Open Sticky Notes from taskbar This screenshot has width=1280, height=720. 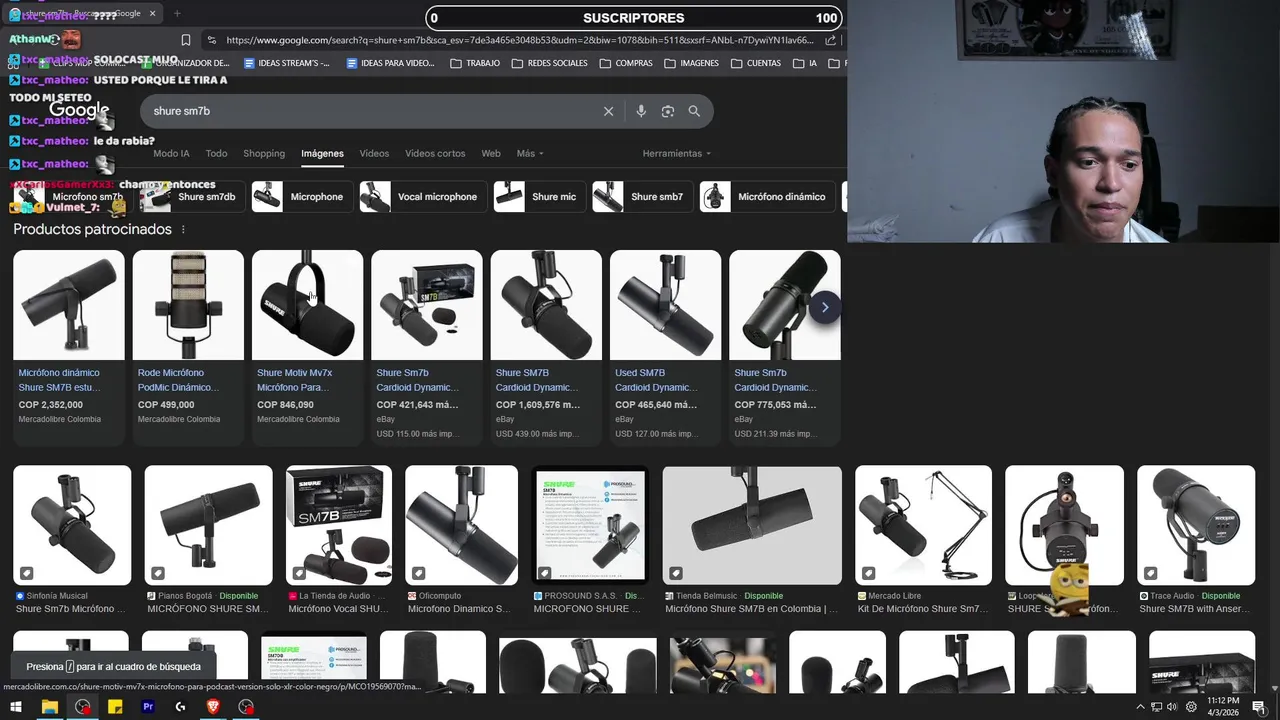pyautogui.click(x=115, y=707)
